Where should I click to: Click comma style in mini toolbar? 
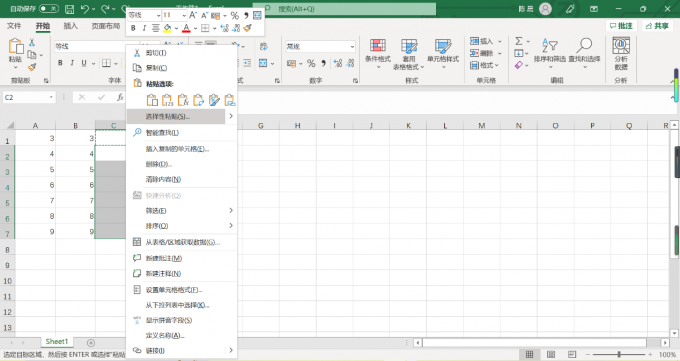pos(246,16)
